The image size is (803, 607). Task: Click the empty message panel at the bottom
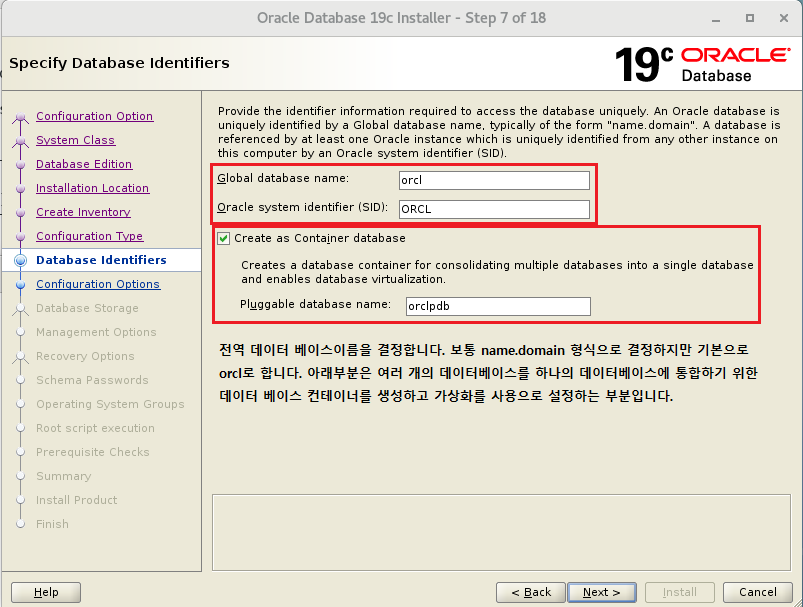tap(501, 532)
